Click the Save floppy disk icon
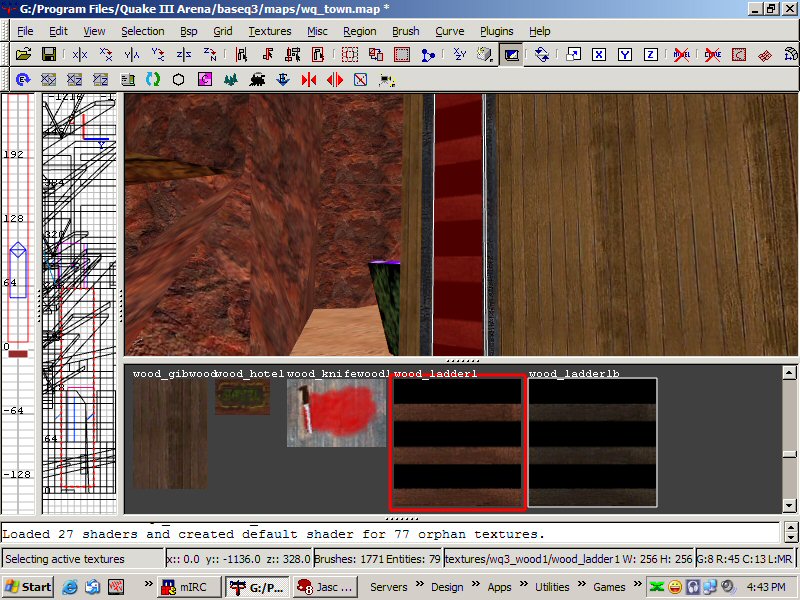800x600 pixels. [x=49, y=54]
